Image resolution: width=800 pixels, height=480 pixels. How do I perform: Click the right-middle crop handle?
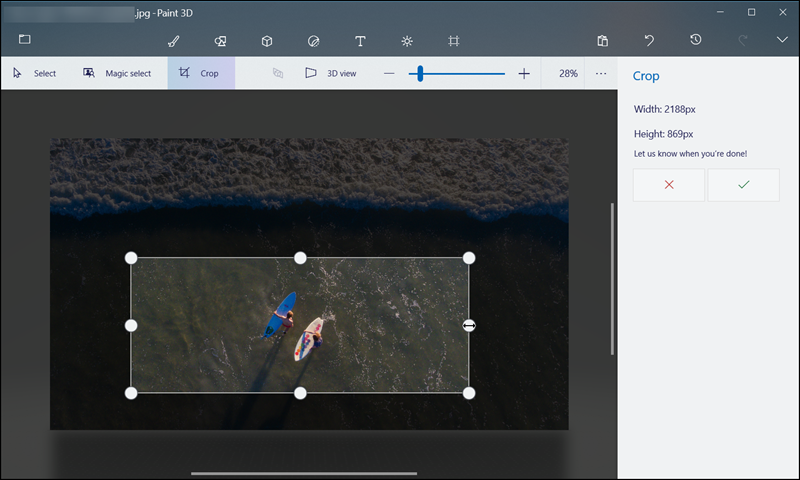[469, 325]
